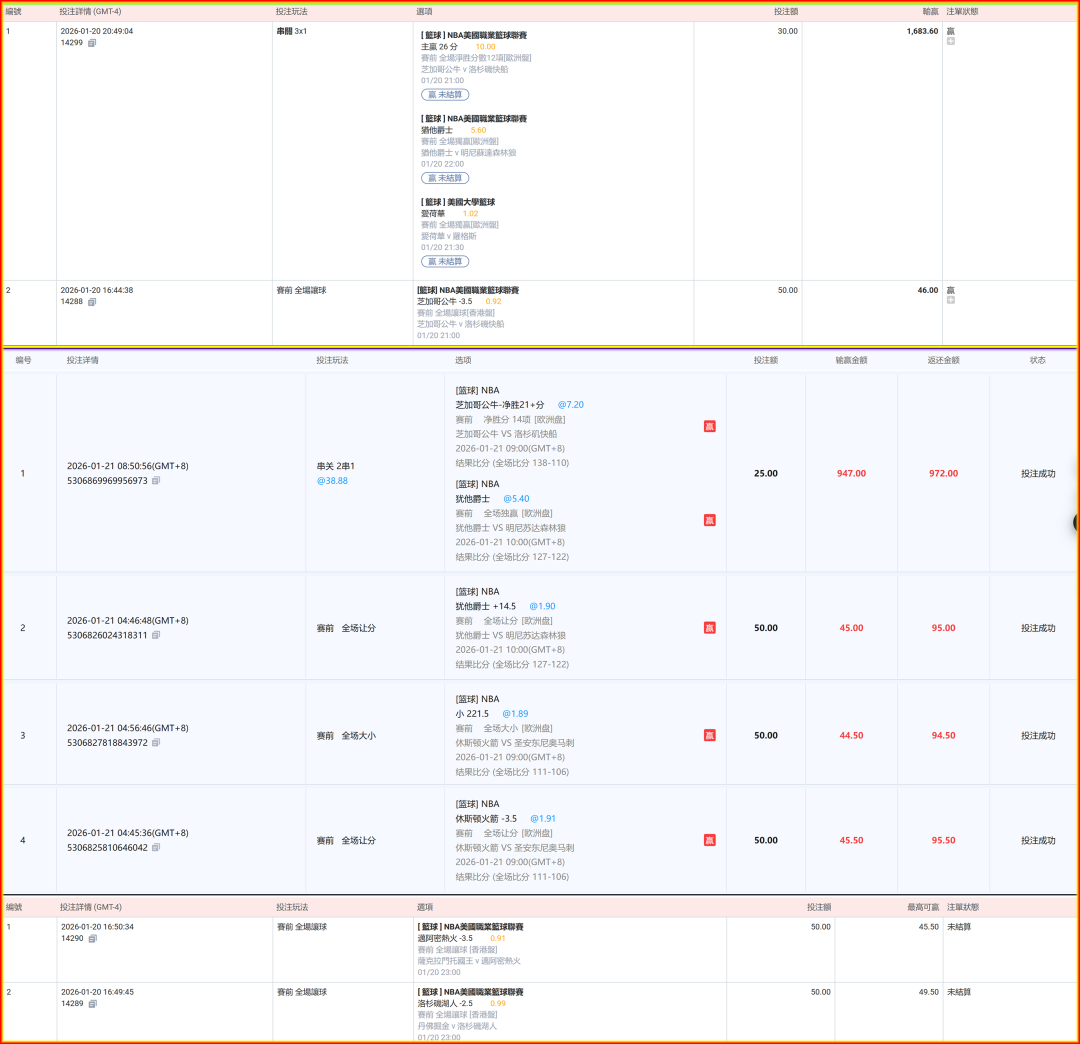
Task: Click the 输赢金额 column header
Action: click(x=851, y=360)
